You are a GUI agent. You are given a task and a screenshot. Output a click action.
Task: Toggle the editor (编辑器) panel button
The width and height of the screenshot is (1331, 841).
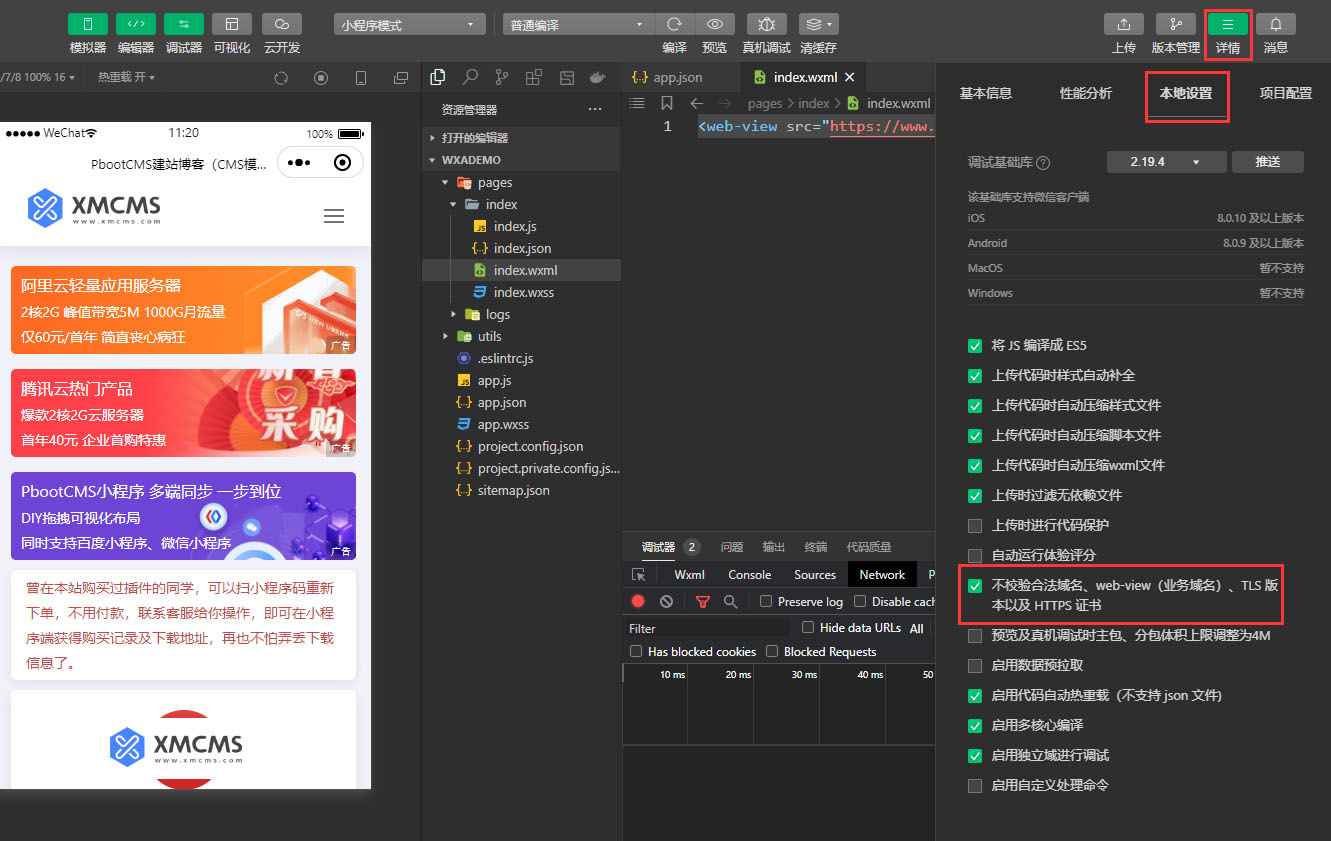click(x=136, y=24)
